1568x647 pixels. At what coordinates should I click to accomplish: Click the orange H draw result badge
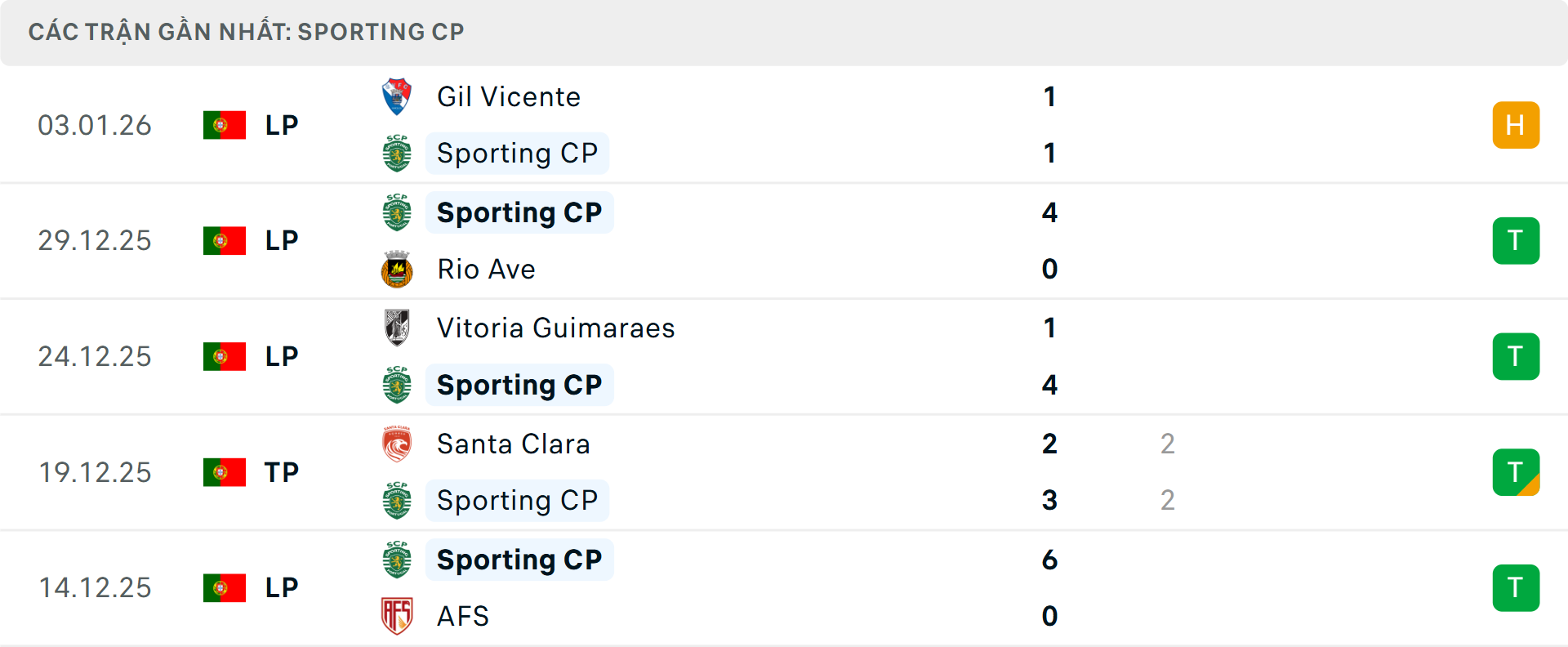pyautogui.click(x=1516, y=125)
